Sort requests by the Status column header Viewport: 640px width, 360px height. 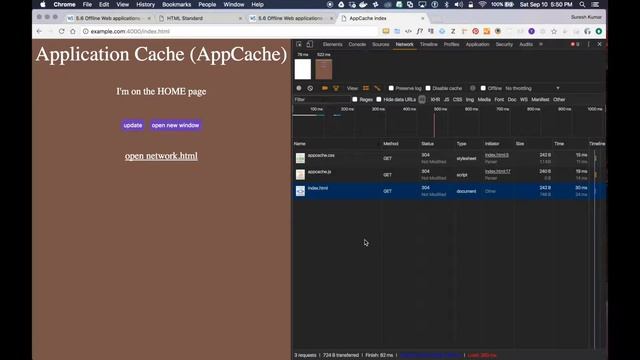[x=427, y=144]
